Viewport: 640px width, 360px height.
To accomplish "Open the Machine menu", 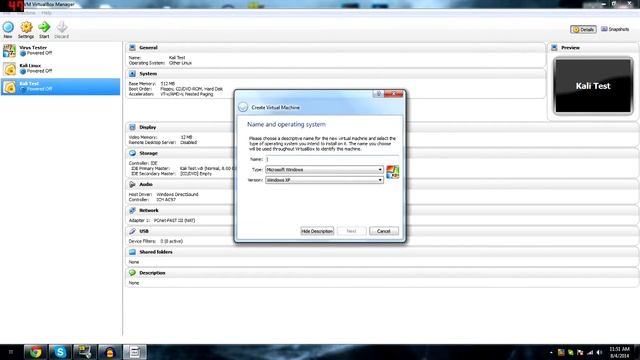I will click(x=26, y=13).
